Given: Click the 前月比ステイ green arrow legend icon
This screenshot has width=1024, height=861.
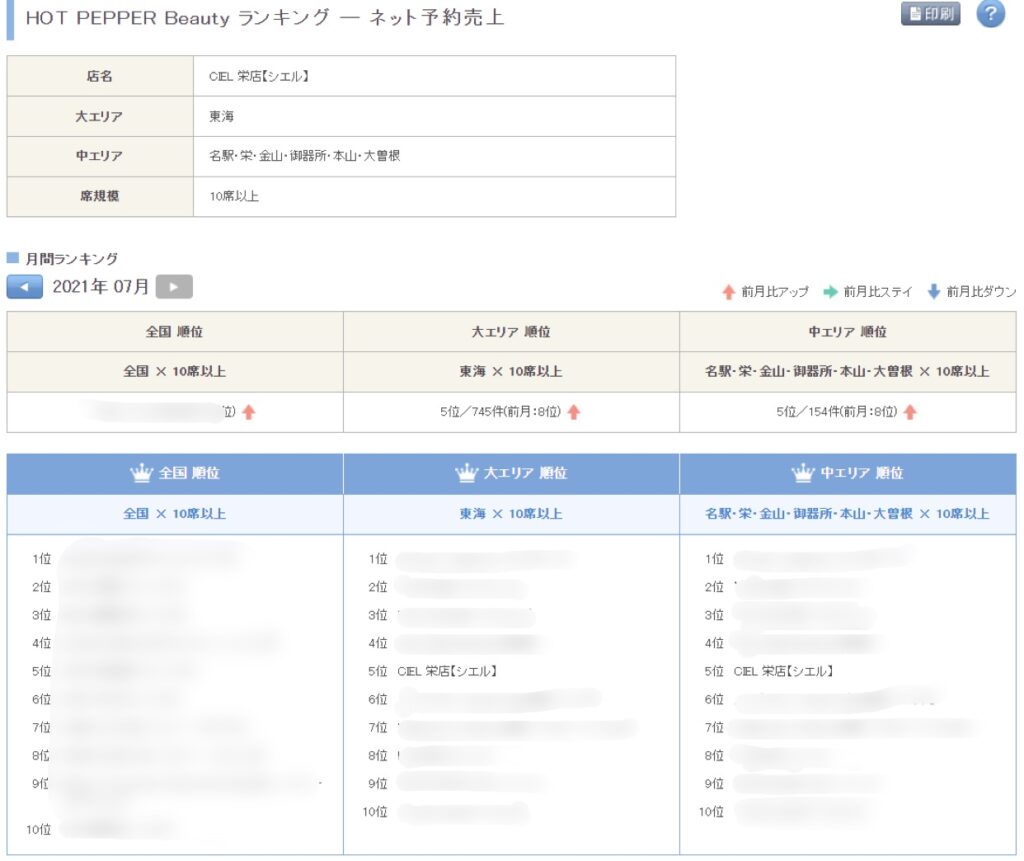Looking at the screenshot, I should [830, 292].
